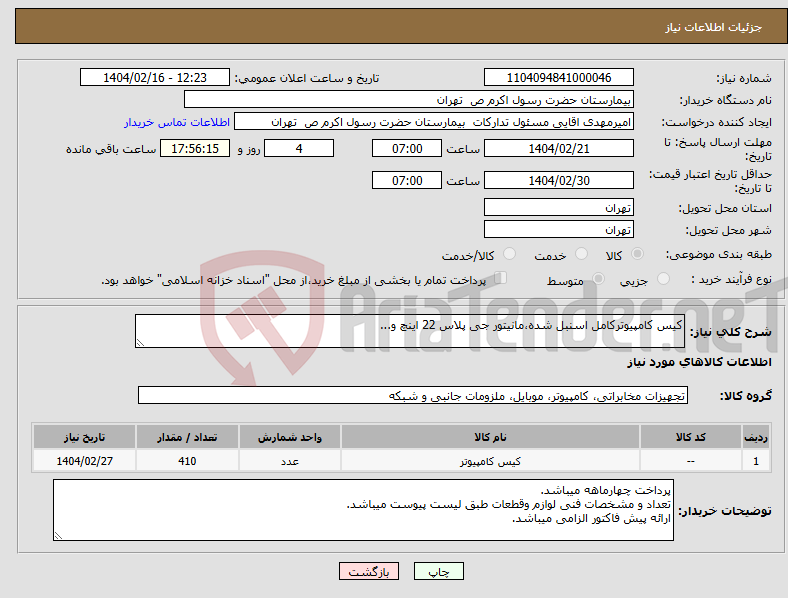788x598 pixels.
Task: Select the متوسط purchase type radio
Action: click(598, 278)
